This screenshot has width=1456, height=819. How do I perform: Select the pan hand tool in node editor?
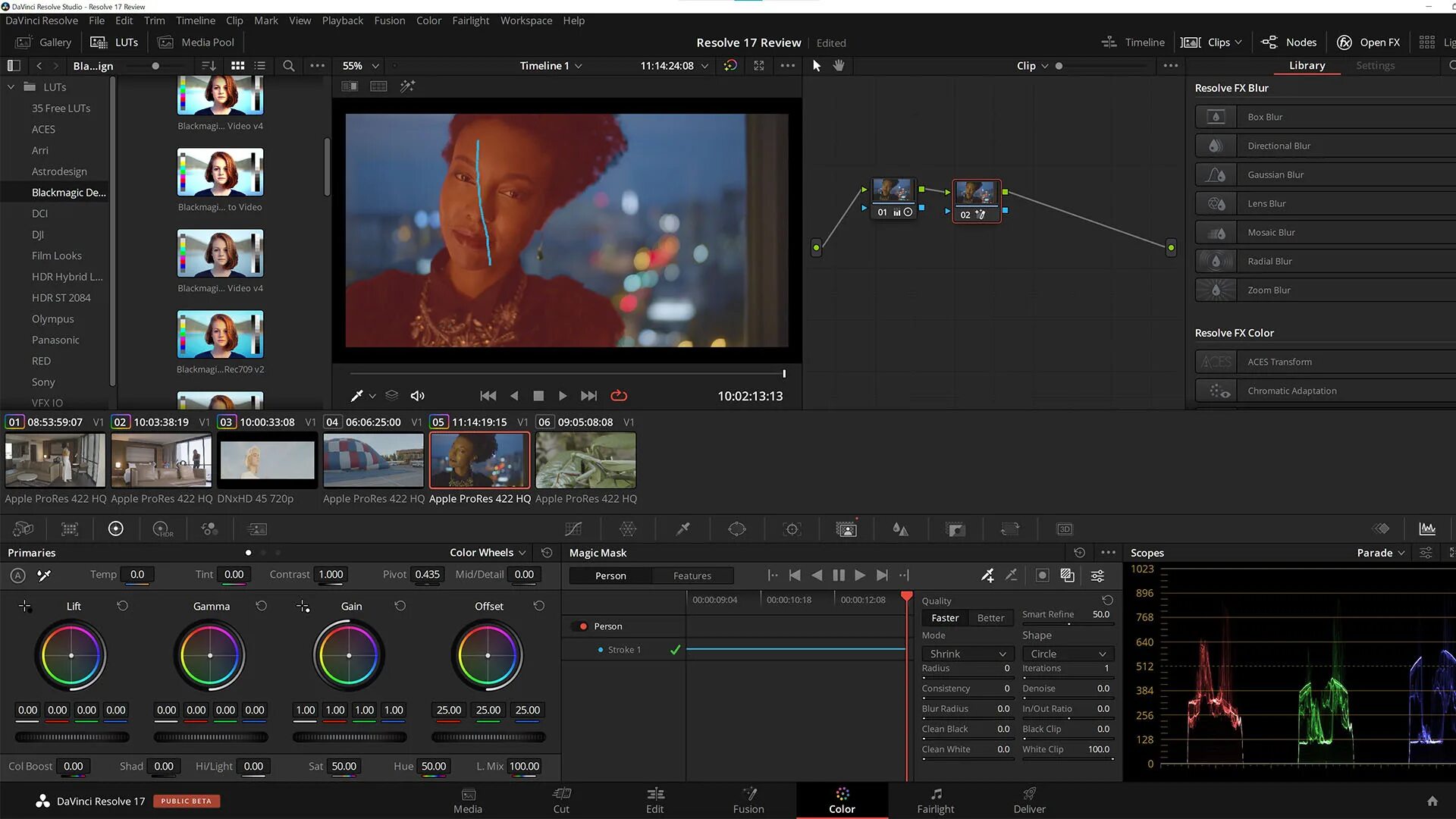tap(839, 65)
